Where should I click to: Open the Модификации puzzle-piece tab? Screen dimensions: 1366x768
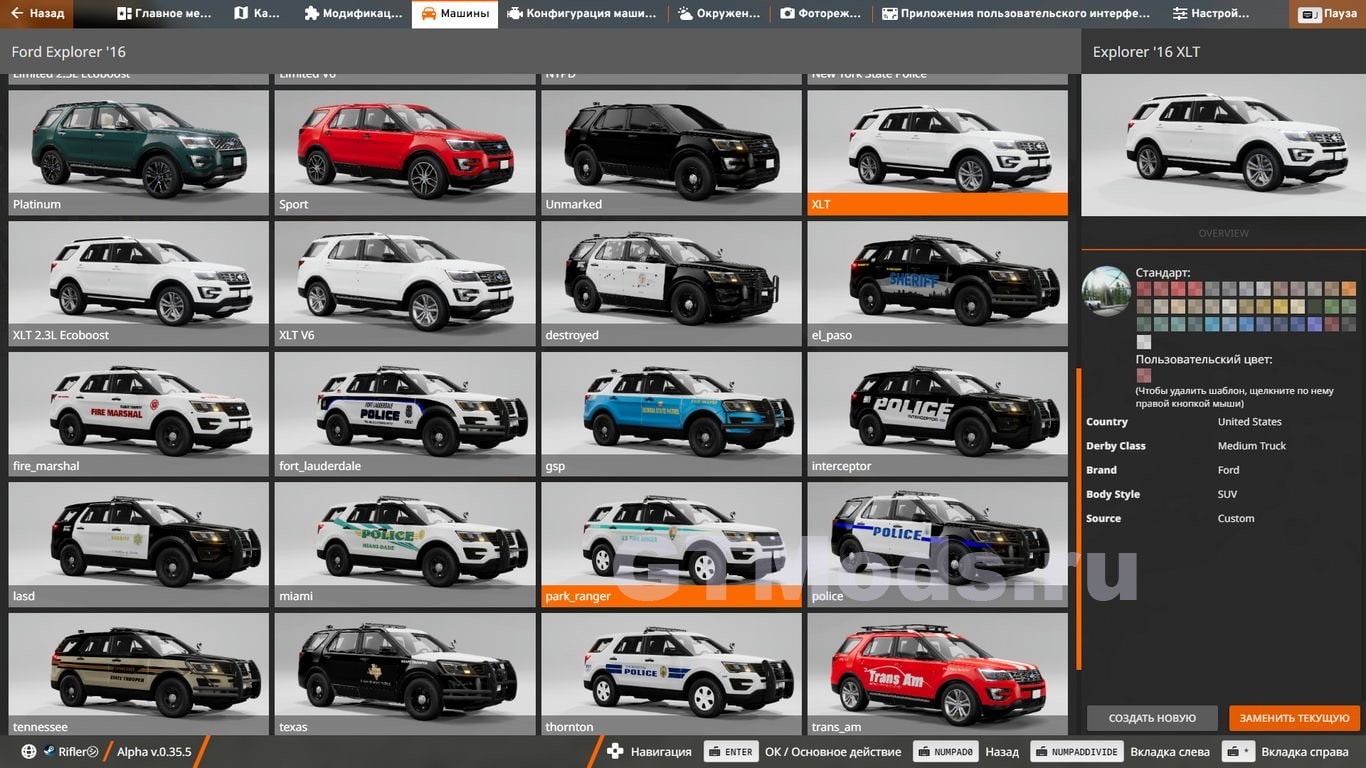coord(352,14)
